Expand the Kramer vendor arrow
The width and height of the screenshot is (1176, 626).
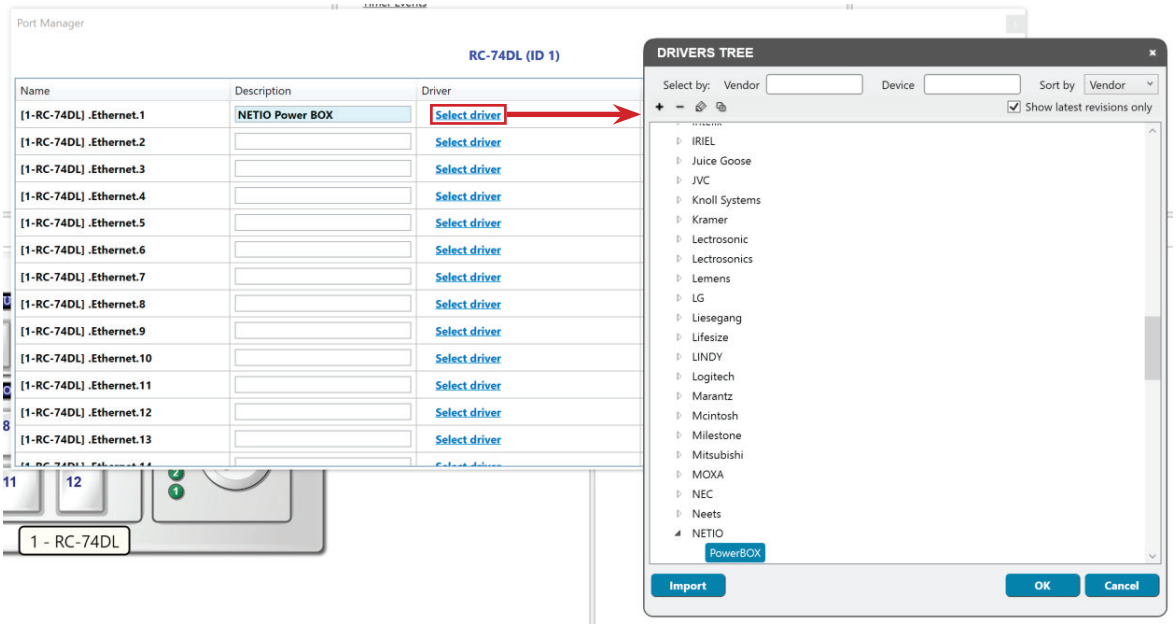678,220
